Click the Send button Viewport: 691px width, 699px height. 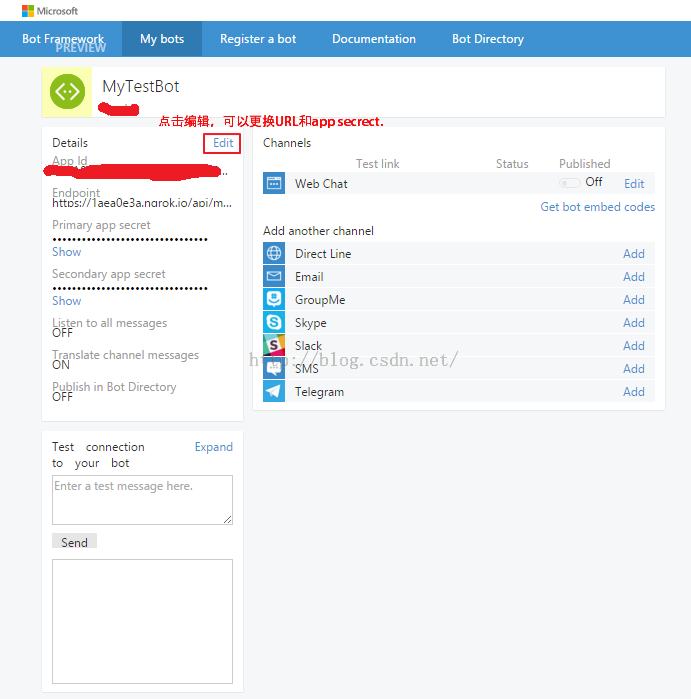74,542
